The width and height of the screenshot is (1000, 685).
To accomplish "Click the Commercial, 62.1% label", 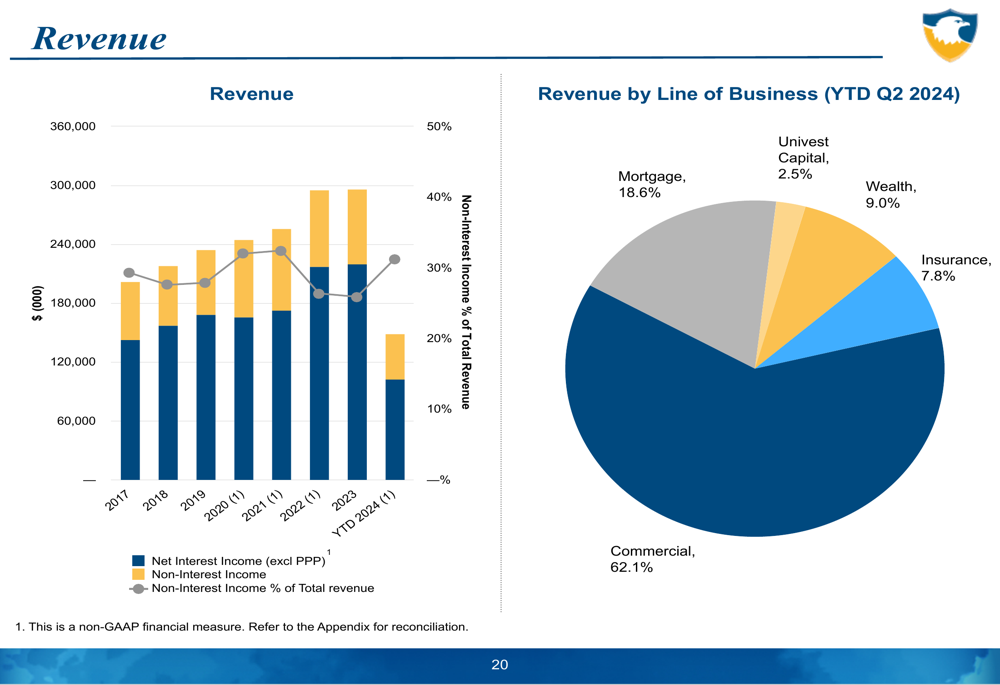I will [652, 559].
